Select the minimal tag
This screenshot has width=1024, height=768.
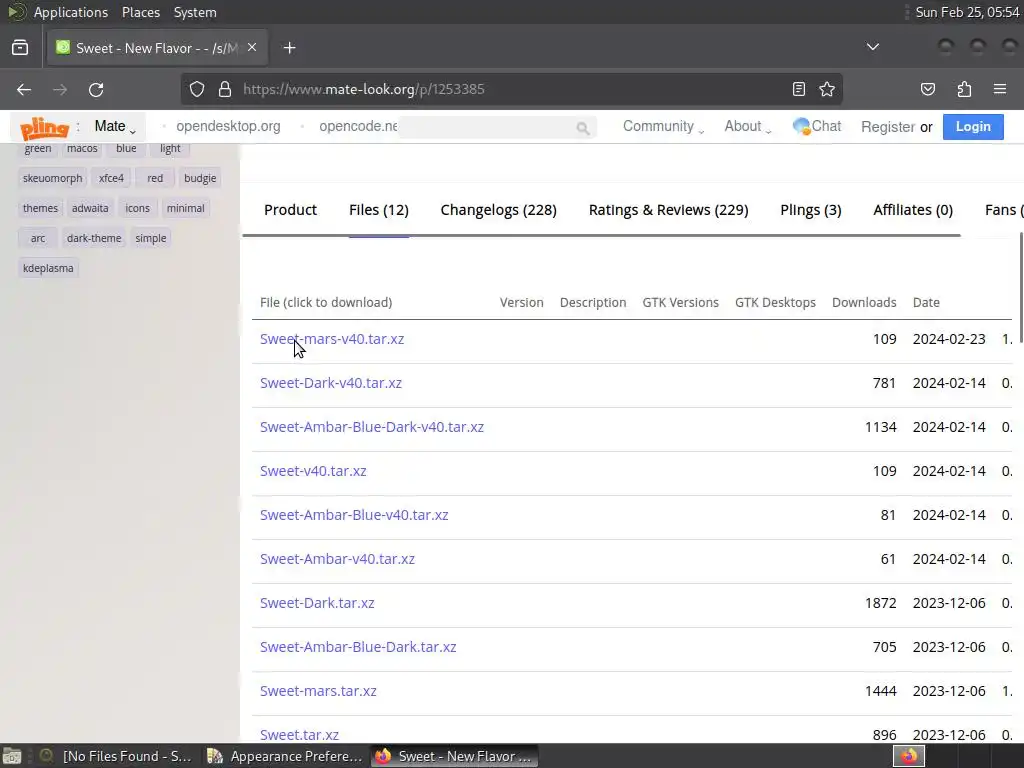click(x=185, y=208)
